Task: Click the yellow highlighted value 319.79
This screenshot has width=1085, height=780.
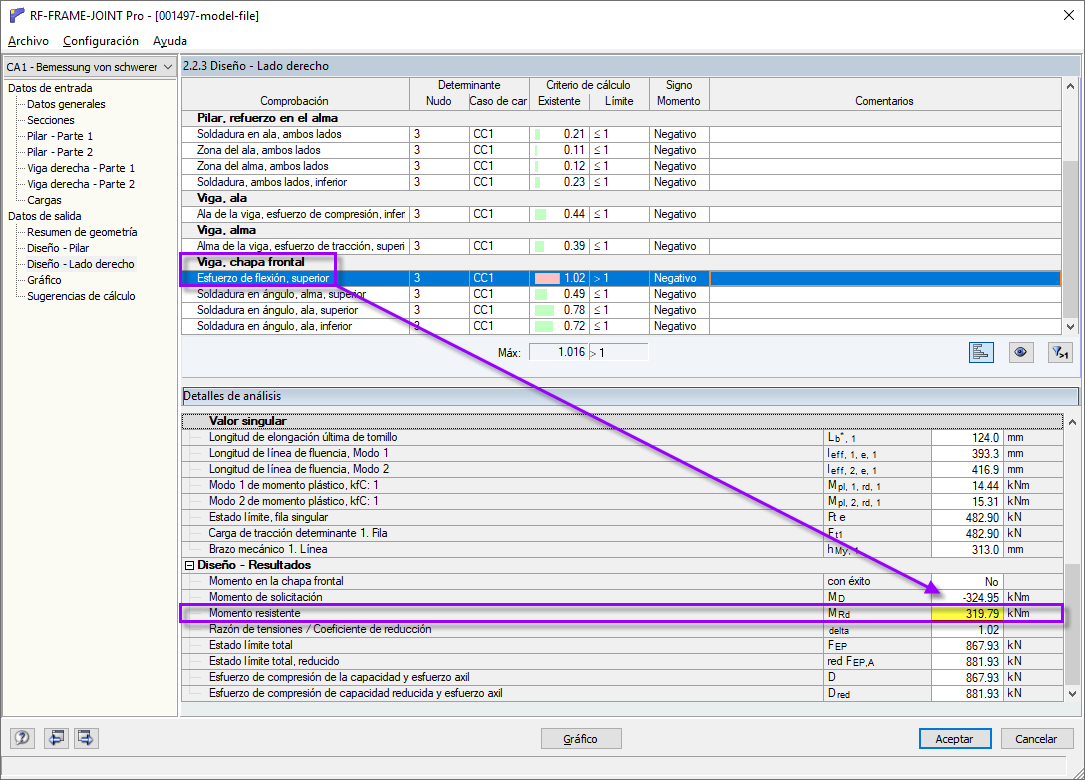Action: [x=967, y=613]
